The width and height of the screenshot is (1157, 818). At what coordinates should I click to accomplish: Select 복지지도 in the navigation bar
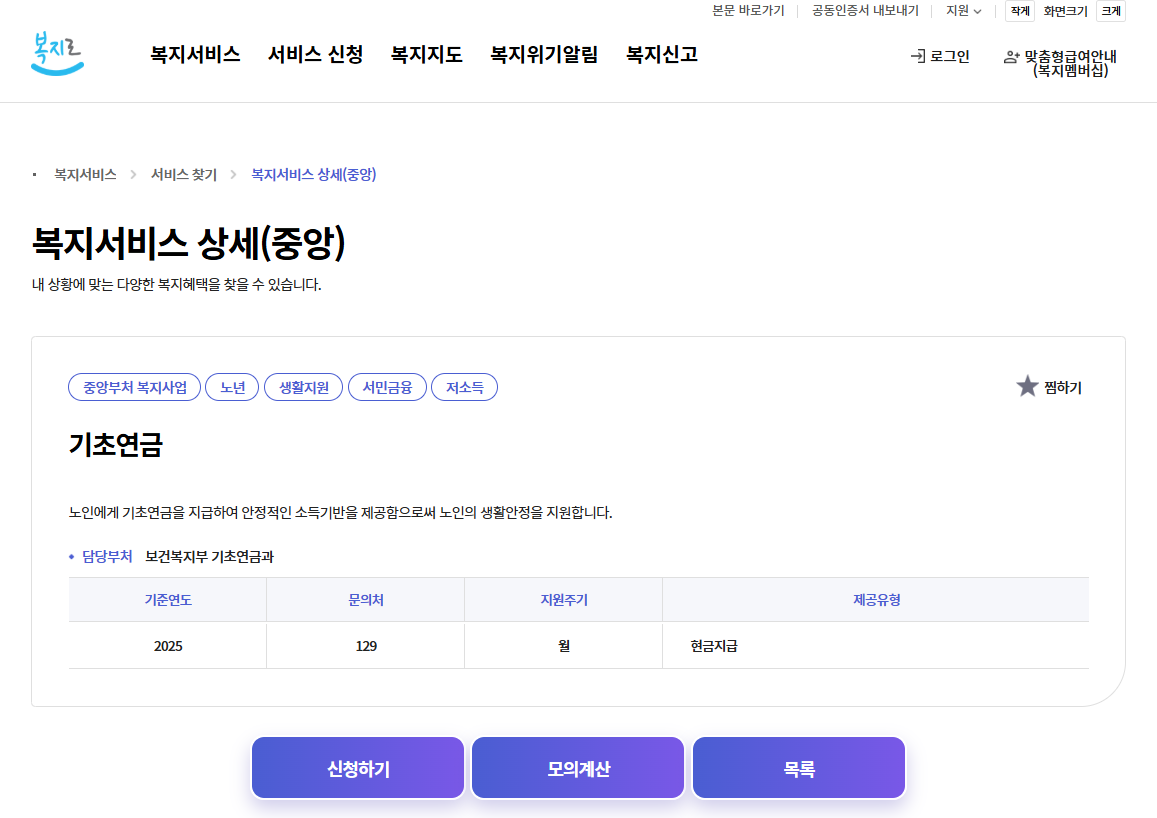point(426,55)
